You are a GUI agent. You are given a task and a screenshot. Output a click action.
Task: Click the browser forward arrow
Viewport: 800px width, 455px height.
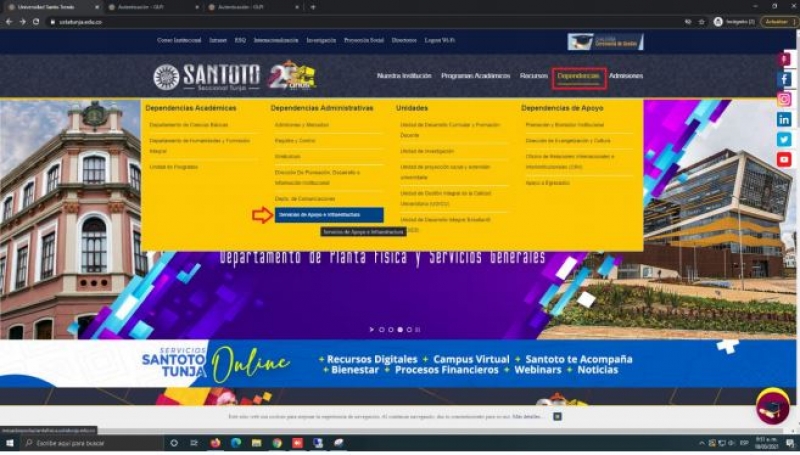tap(22, 22)
